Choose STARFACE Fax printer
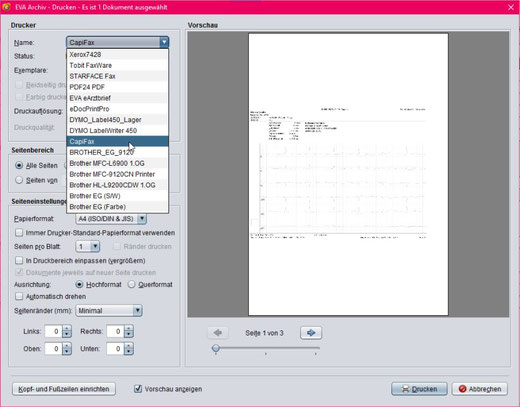The width and height of the screenshot is (520, 407). pos(117,76)
